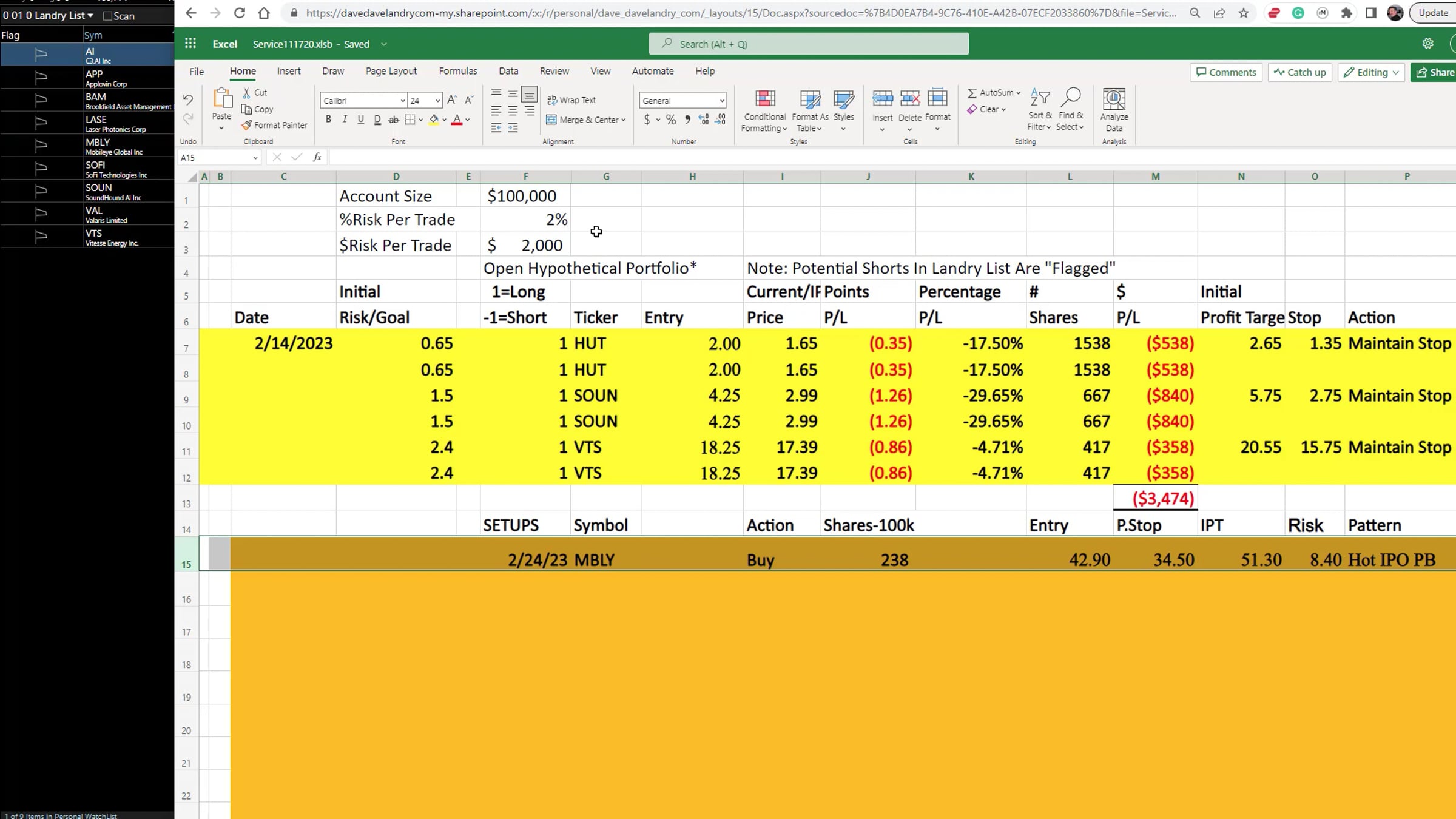Select the LASE row in watchlist
1456x819 pixels.
click(x=87, y=123)
